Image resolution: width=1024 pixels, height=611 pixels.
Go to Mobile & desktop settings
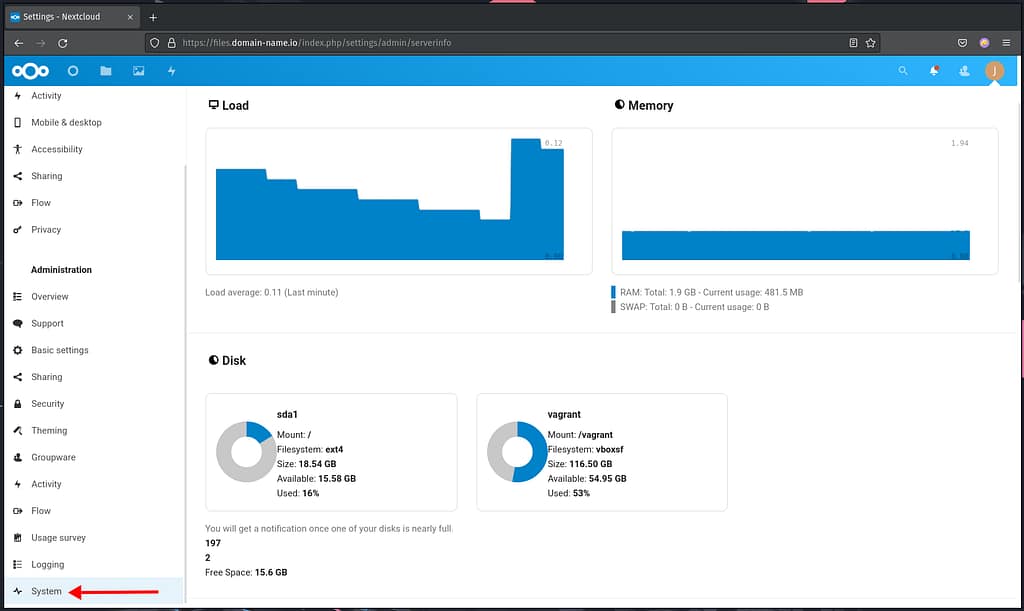coord(66,123)
